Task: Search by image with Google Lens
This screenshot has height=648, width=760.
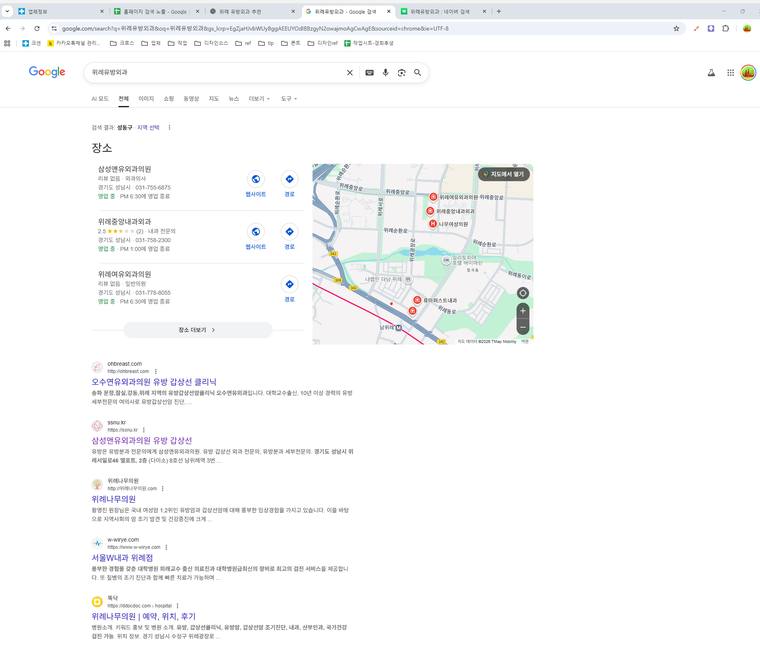Action: [x=401, y=73]
